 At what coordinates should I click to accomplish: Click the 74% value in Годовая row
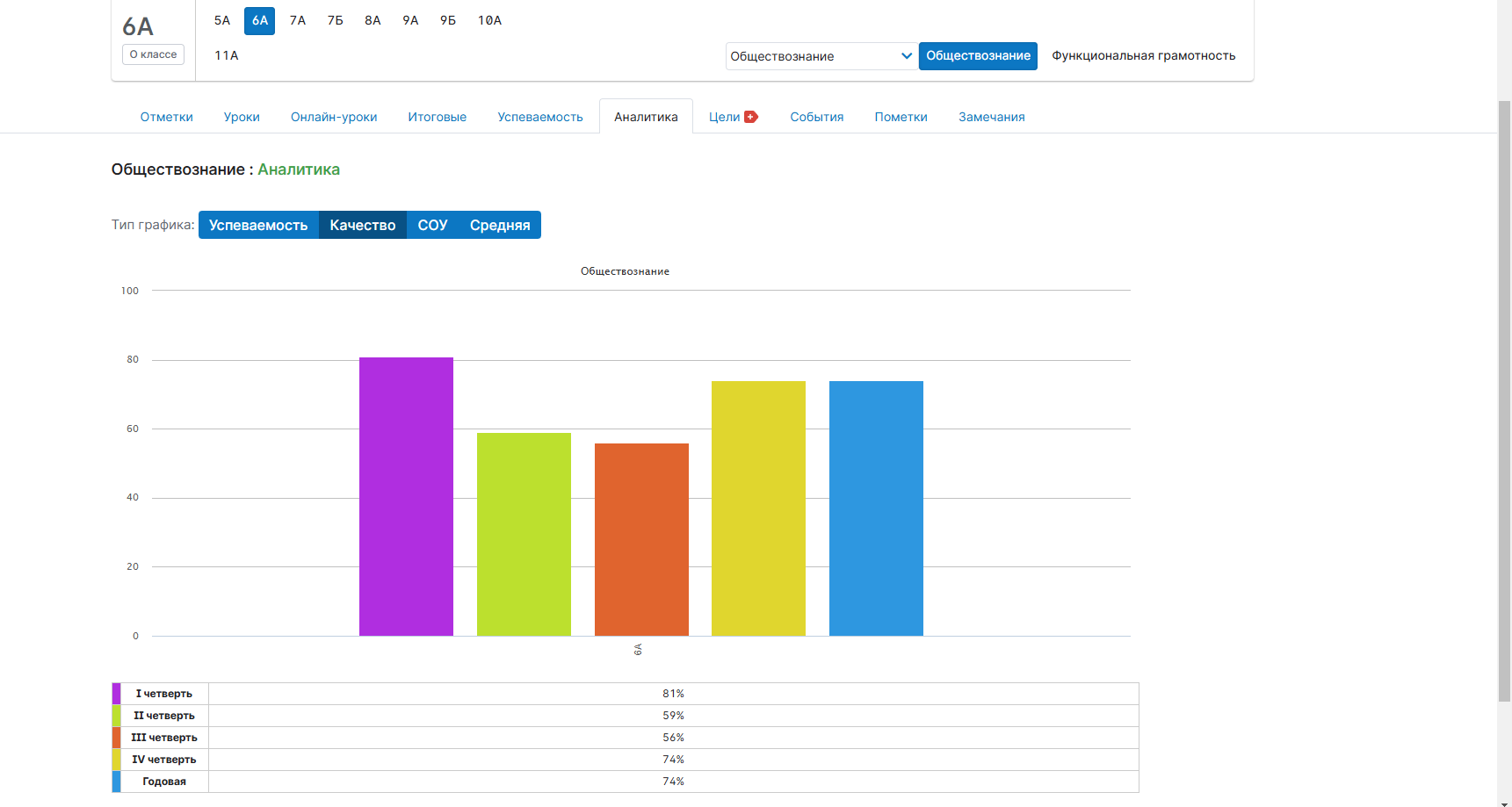[674, 782]
